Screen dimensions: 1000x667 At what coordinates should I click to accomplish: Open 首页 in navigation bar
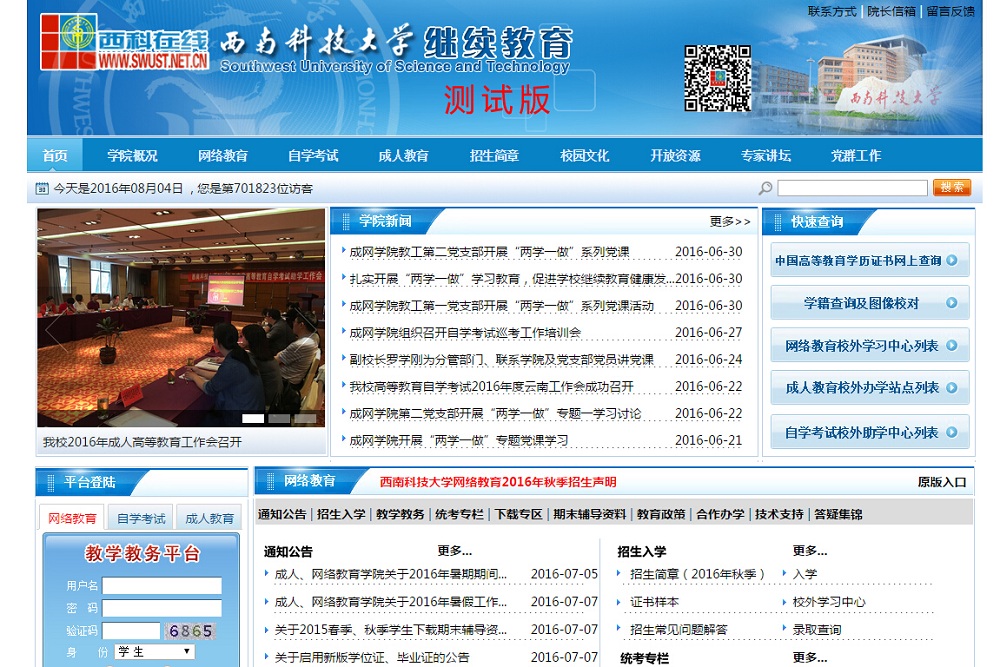pos(55,155)
